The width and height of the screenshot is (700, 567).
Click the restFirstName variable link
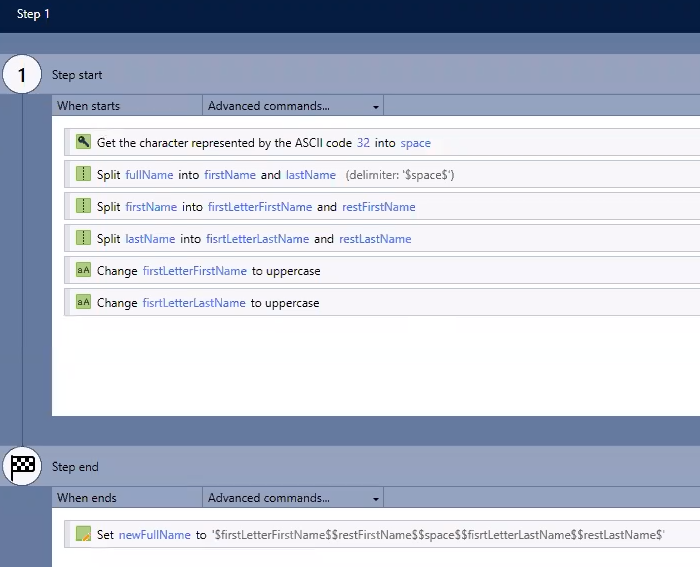(x=378, y=207)
